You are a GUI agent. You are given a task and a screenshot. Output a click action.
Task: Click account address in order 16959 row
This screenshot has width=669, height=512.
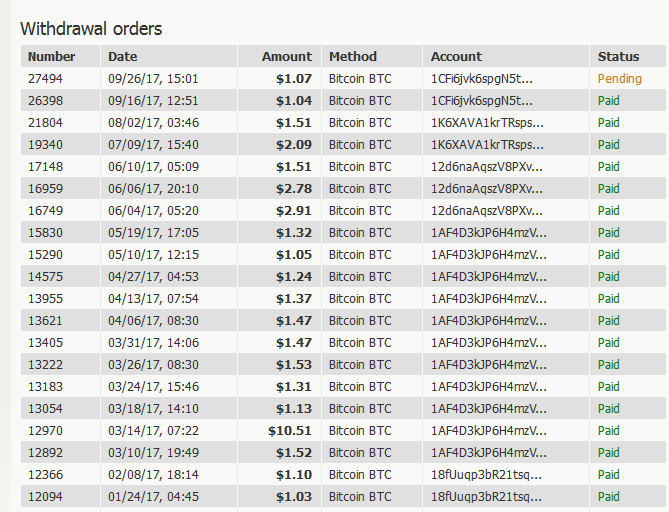481,189
